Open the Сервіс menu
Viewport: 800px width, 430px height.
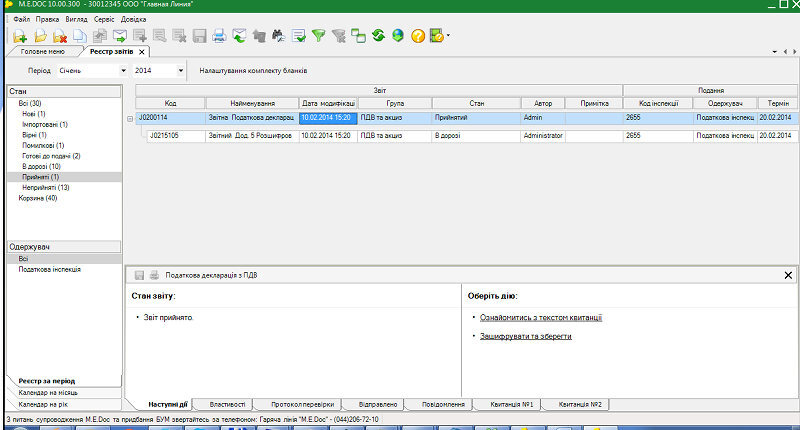(104, 19)
